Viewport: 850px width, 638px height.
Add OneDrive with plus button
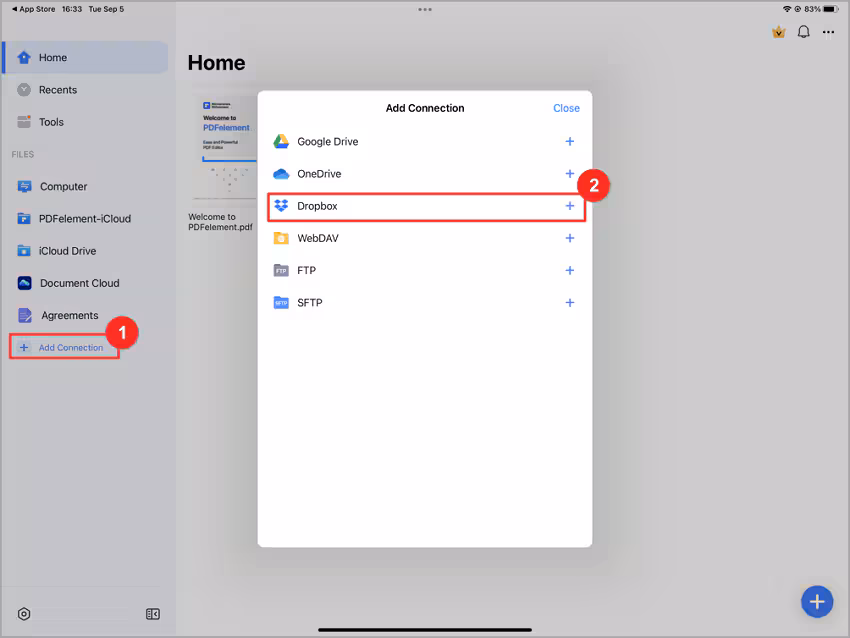pos(570,173)
